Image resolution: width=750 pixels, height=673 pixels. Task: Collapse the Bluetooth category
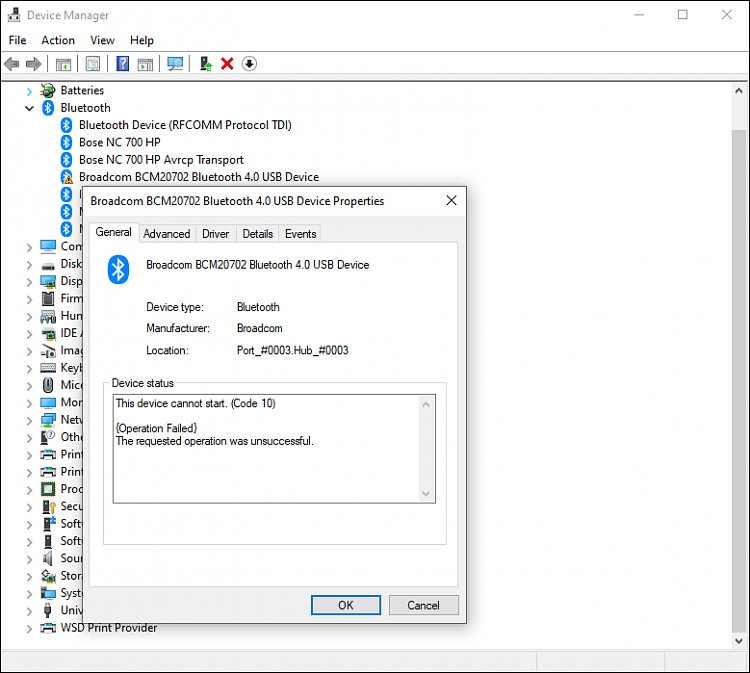point(29,109)
